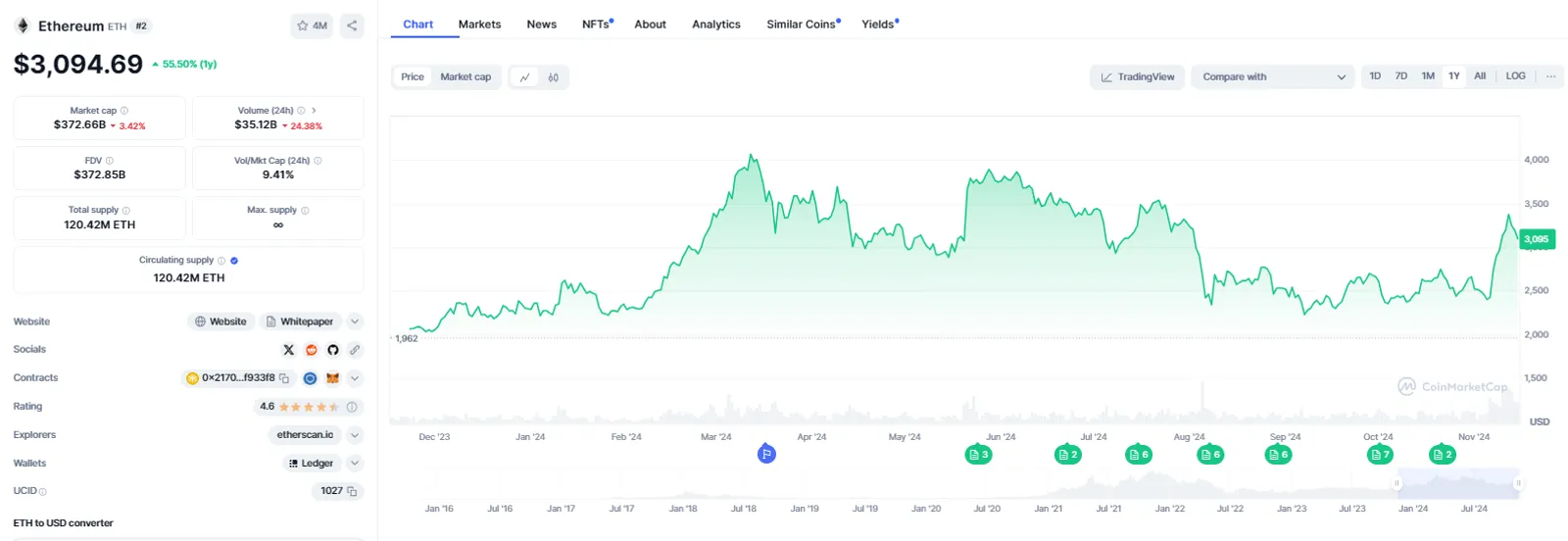
Task: Show info tooltip for Total supply
Action: 126,211
